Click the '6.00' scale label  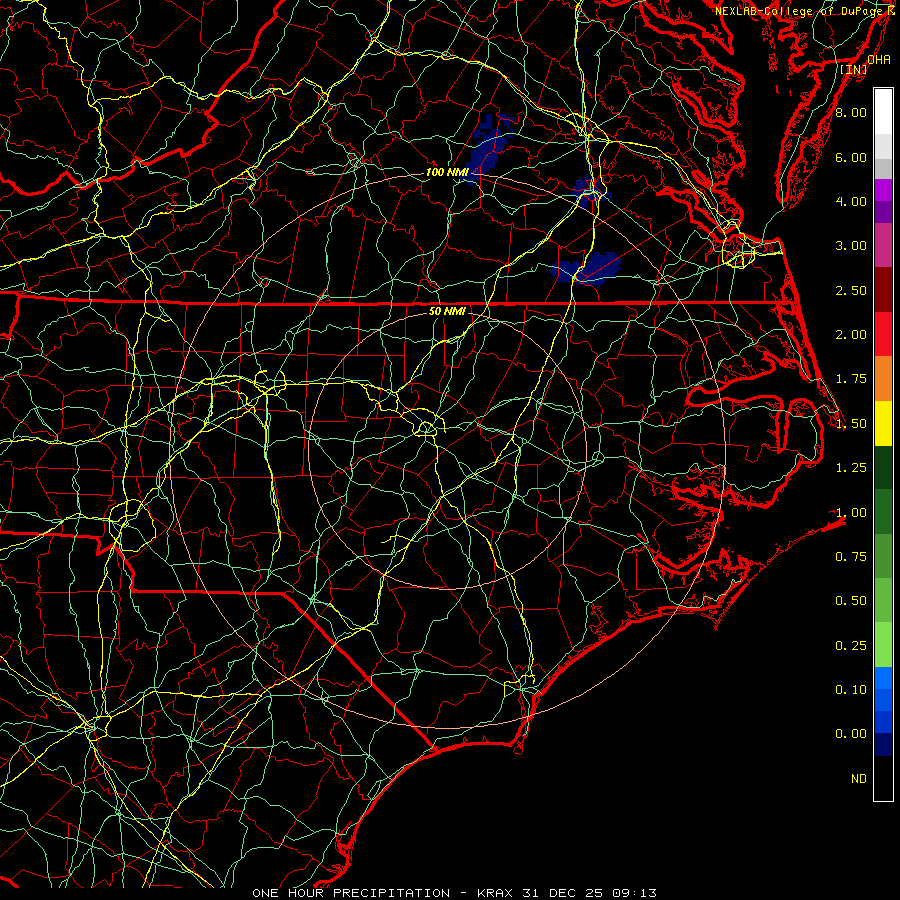[x=851, y=157]
